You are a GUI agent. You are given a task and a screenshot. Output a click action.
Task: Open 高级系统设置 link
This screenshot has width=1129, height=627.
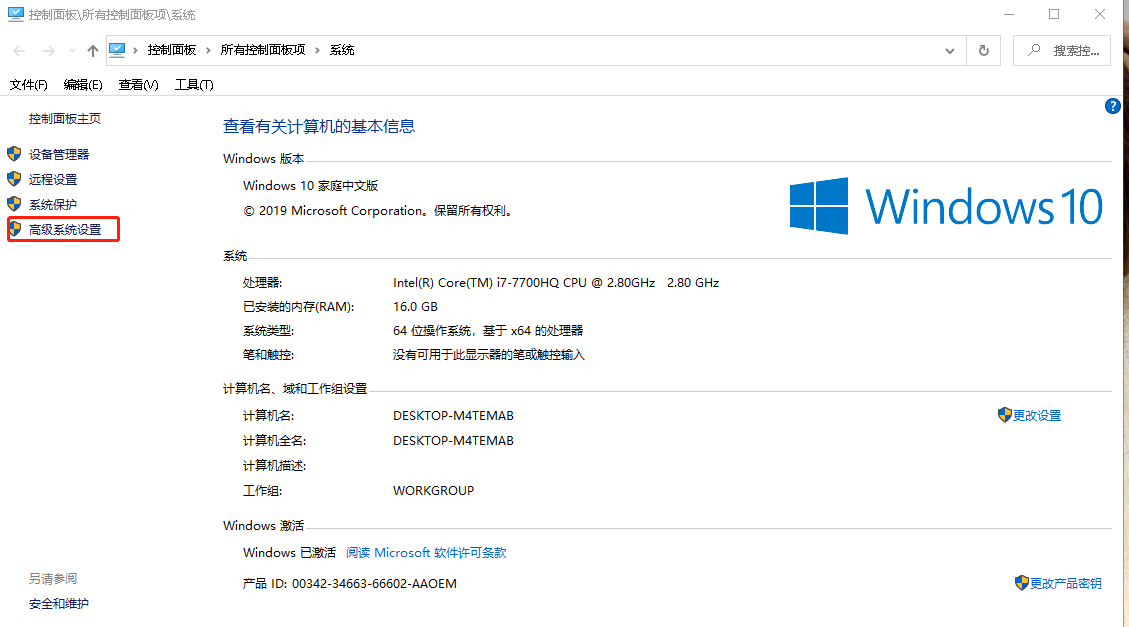(65, 230)
